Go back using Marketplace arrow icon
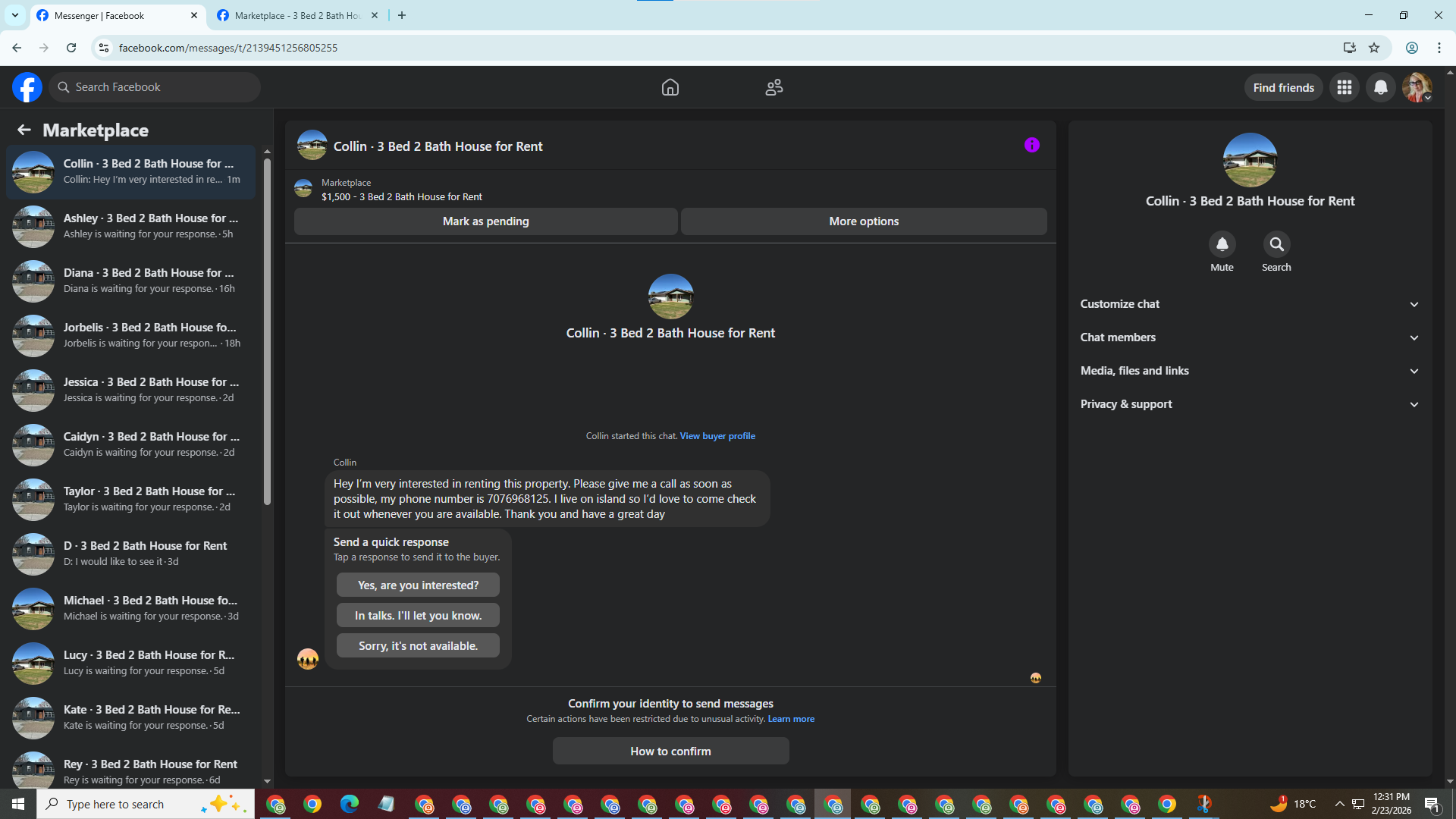The width and height of the screenshot is (1456, 819). pyautogui.click(x=24, y=130)
